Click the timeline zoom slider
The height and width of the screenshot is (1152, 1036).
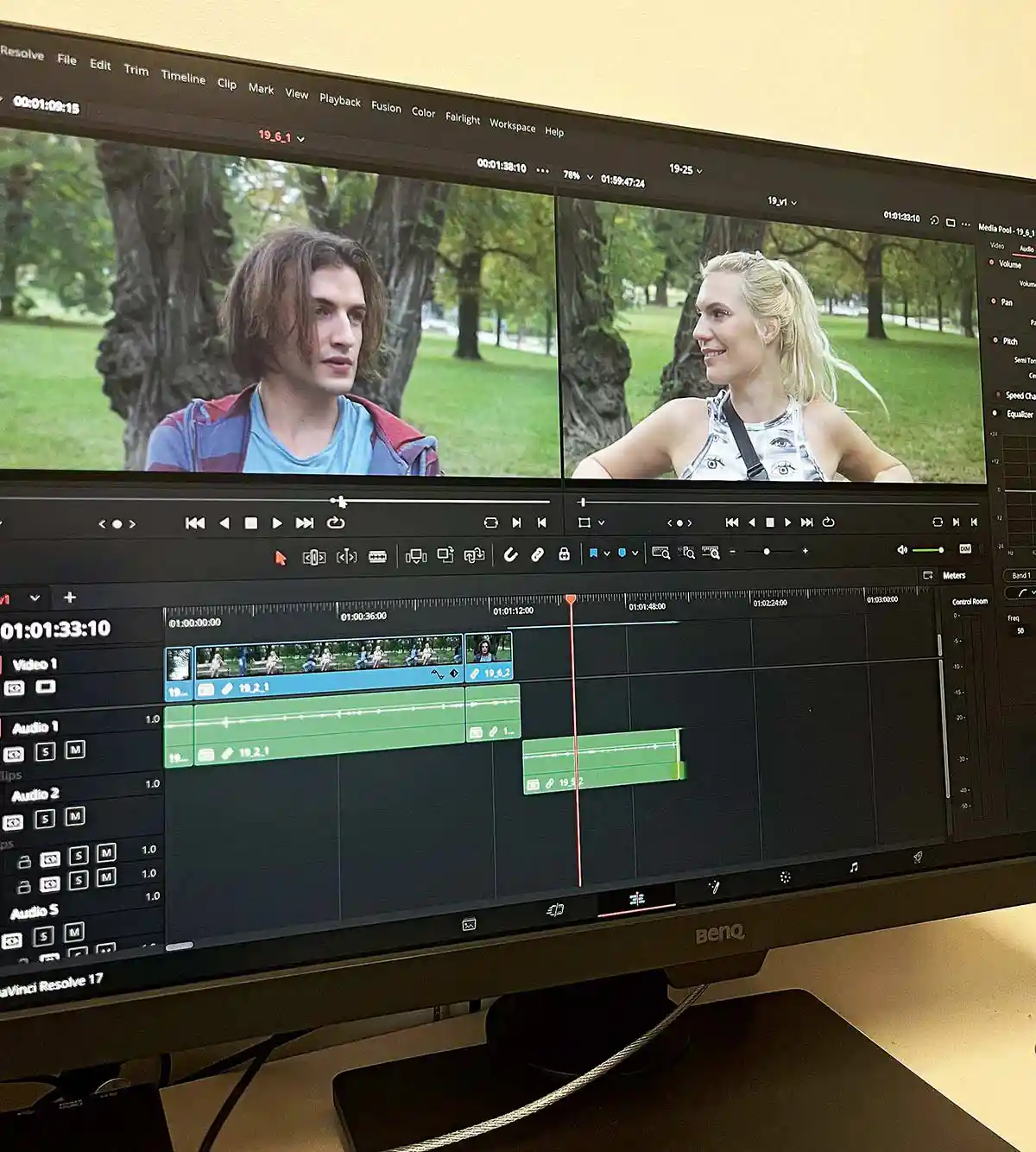coord(767,551)
